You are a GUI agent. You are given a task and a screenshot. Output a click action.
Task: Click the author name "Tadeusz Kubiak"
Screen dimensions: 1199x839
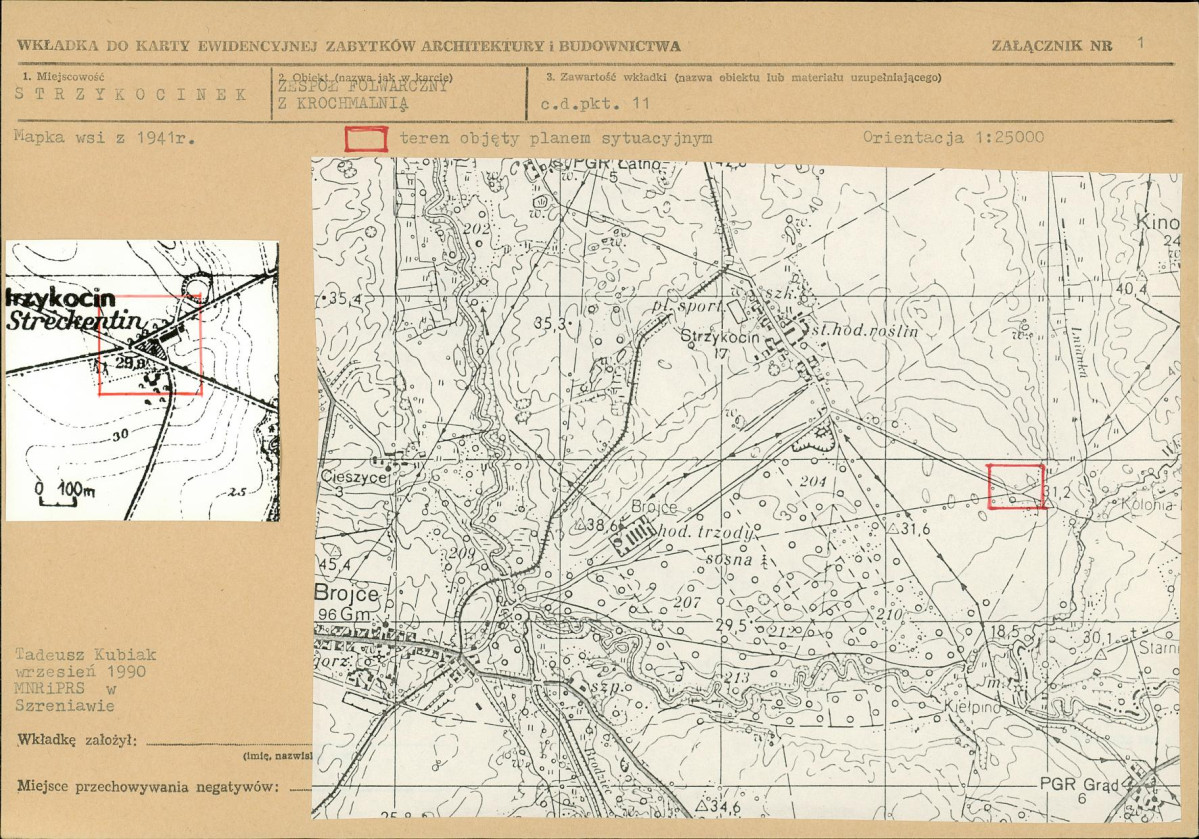pyautogui.click(x=86, y=655)
